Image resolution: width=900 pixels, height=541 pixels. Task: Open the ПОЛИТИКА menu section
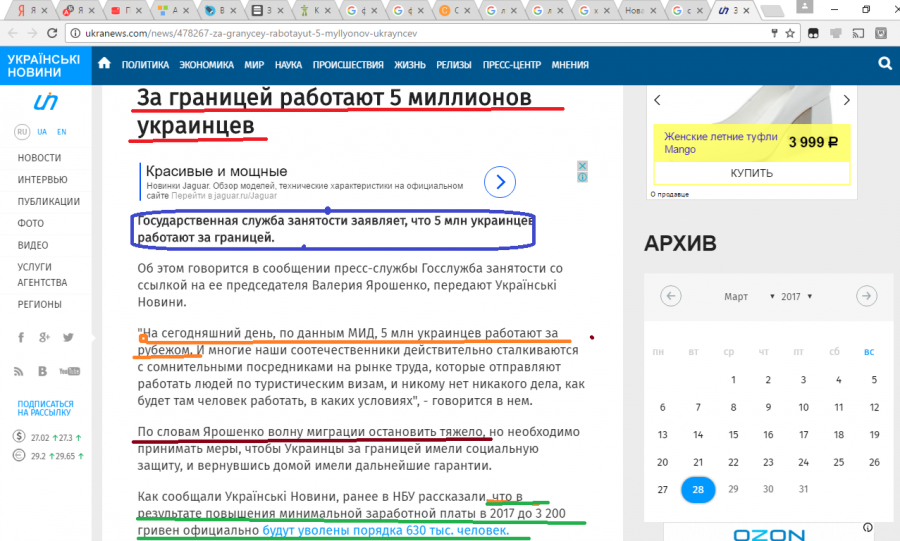click(x=146, y=65)
